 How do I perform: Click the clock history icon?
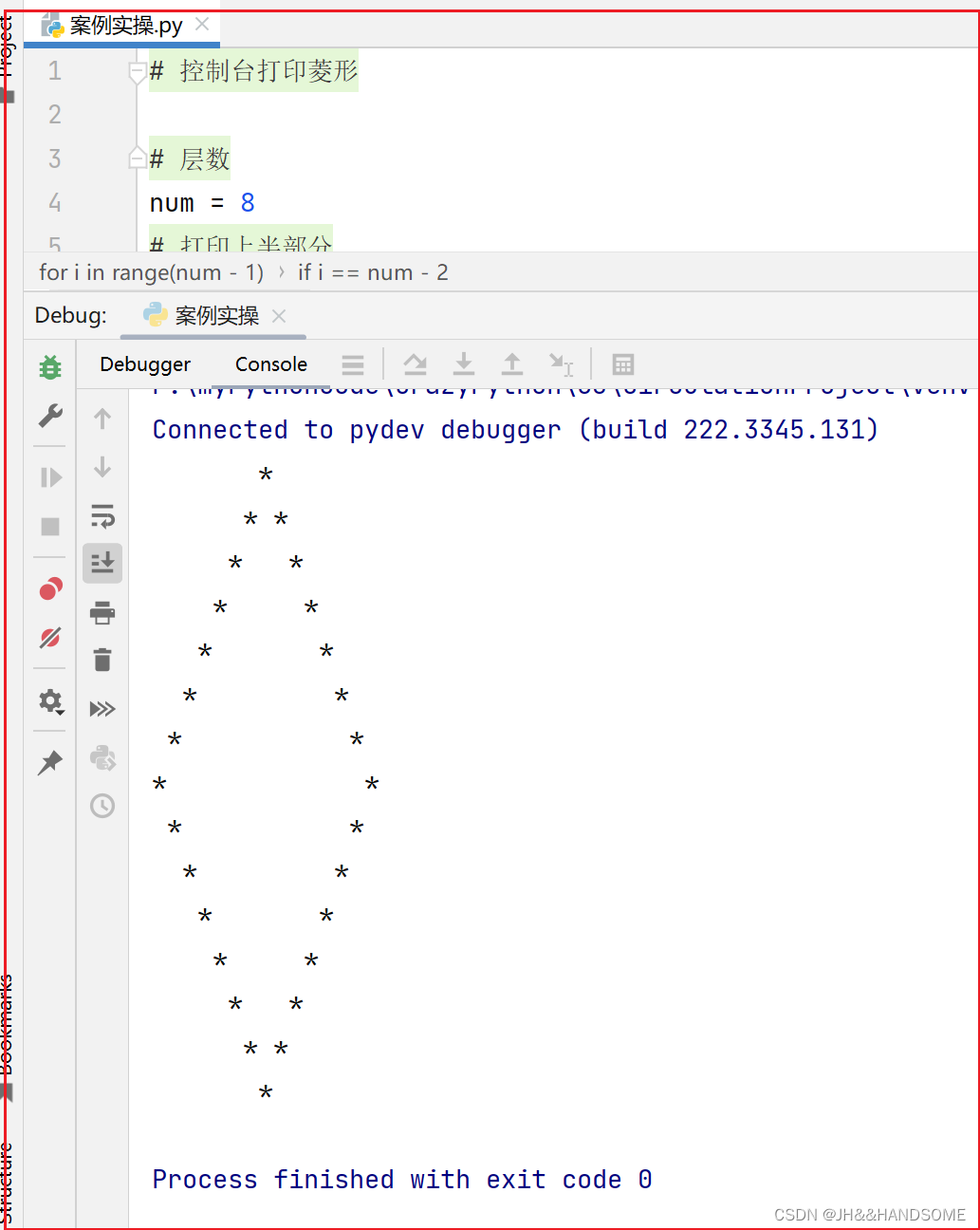coord(102,806)
